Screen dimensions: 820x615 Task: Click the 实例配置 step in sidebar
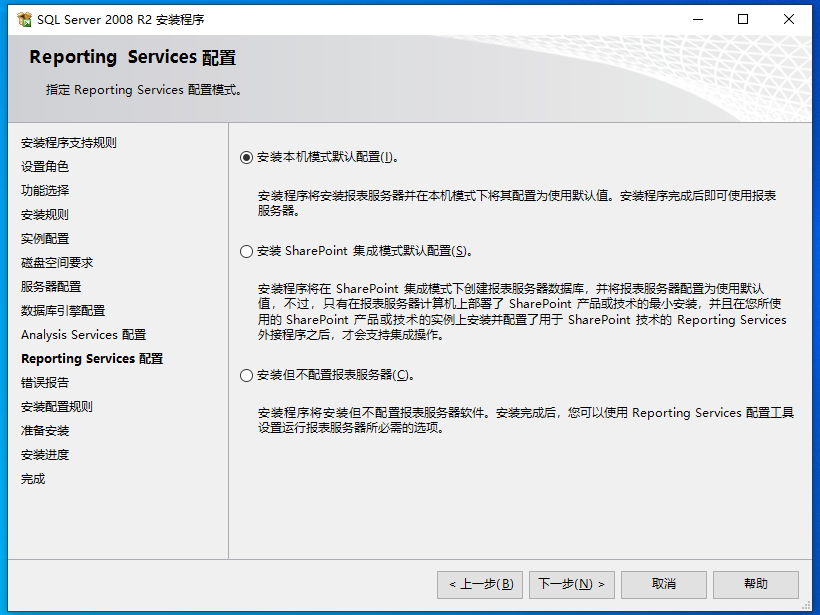point(45,239)
